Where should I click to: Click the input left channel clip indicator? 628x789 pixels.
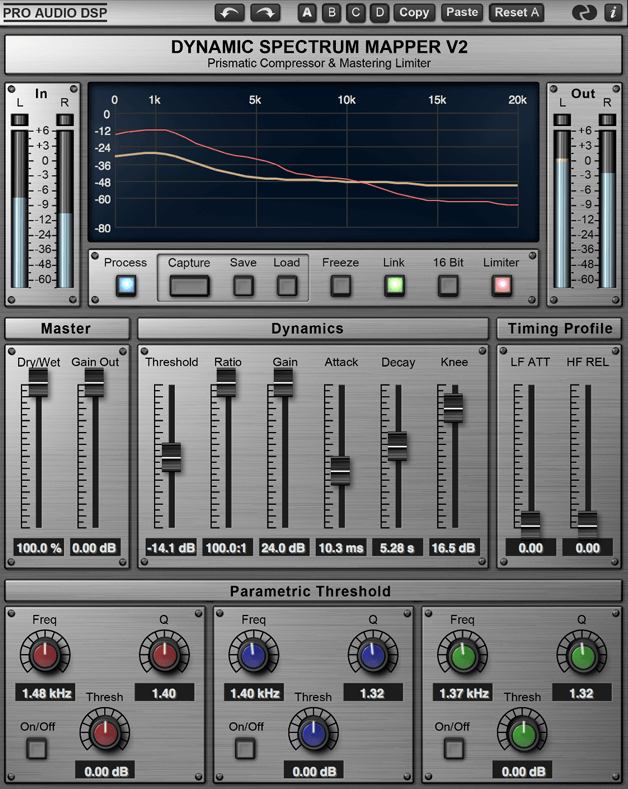click(x=20, y=120)
